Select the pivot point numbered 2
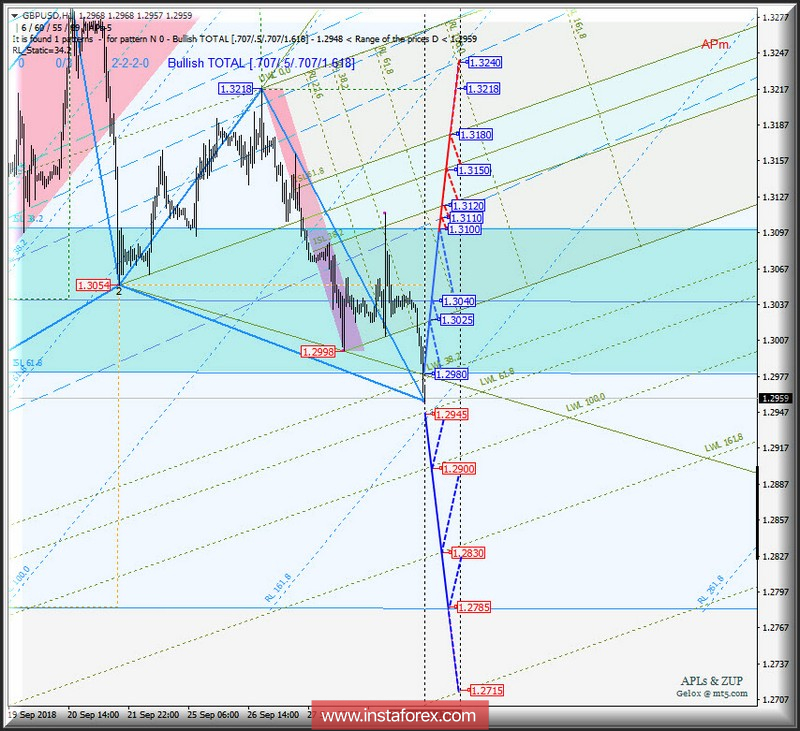The height and width of the screenshot is (731, 800). click(119, 291)
